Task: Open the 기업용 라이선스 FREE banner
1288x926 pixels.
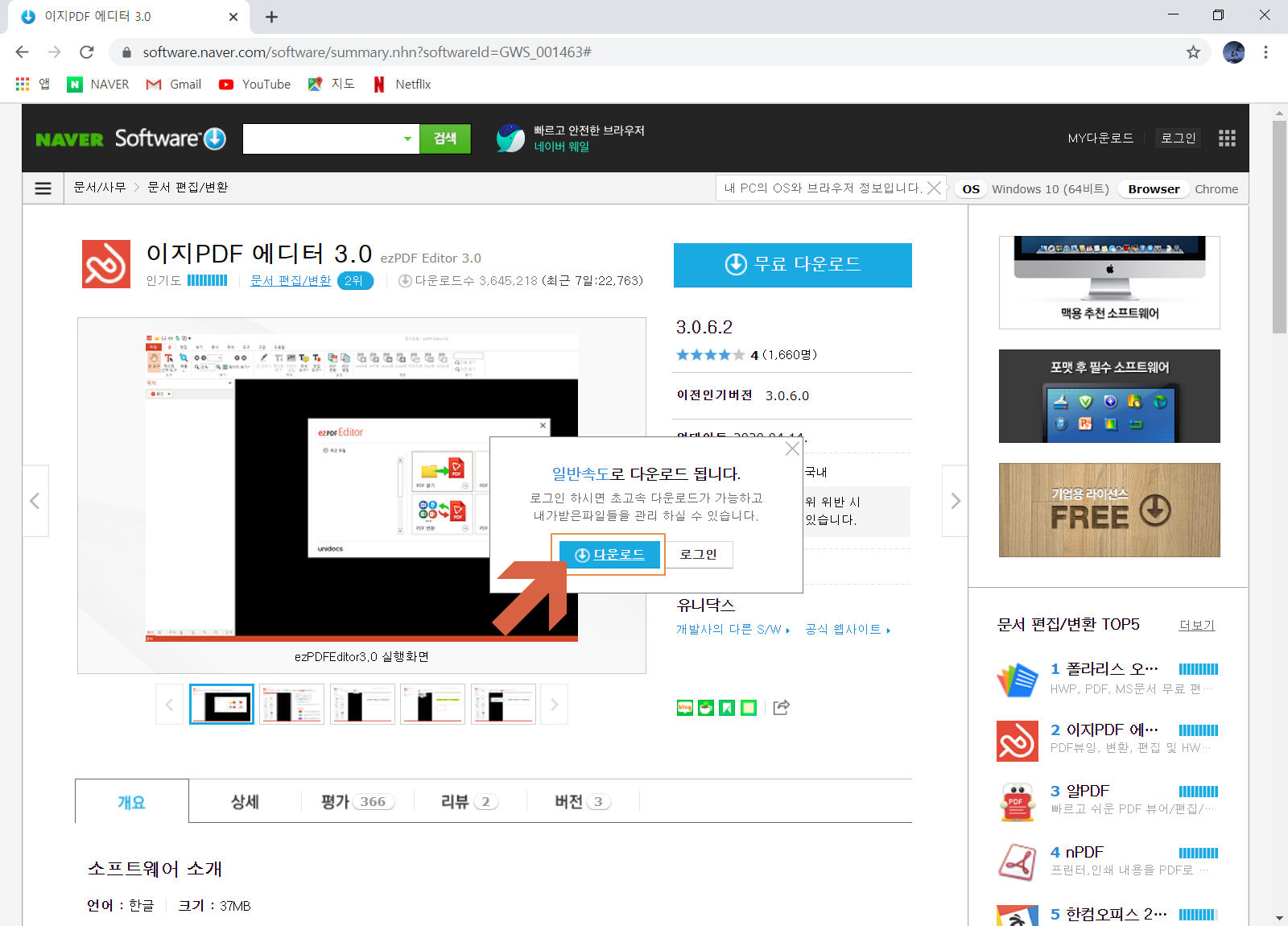Action: click(1109, 511)
